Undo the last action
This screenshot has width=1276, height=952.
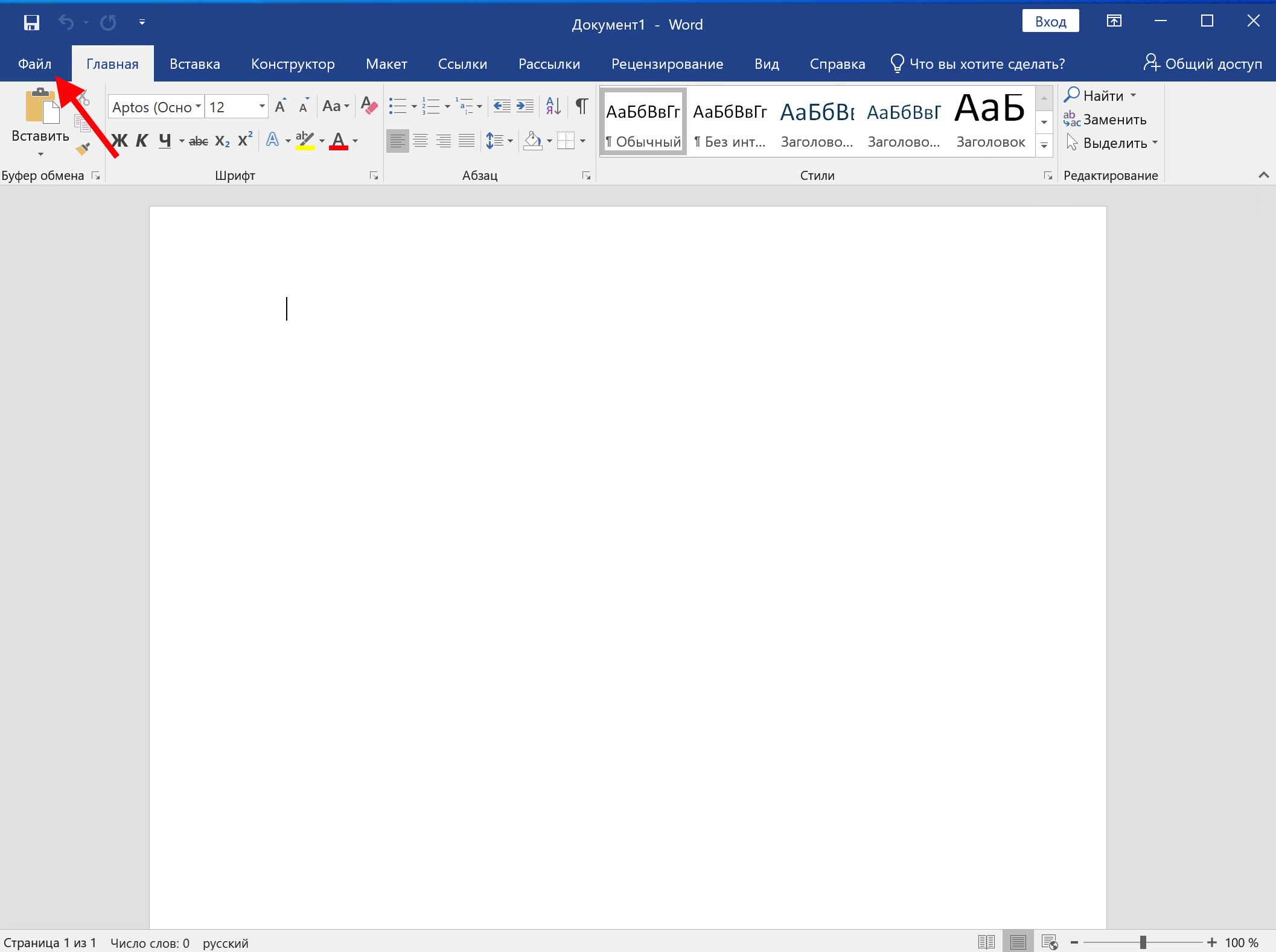(x=66, y=23)
